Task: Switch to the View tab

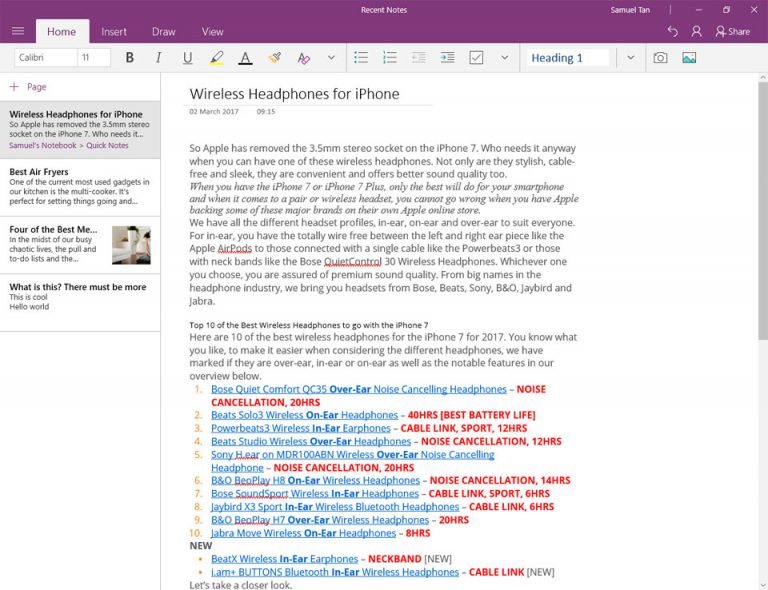Action: click(x=213, y=32)
